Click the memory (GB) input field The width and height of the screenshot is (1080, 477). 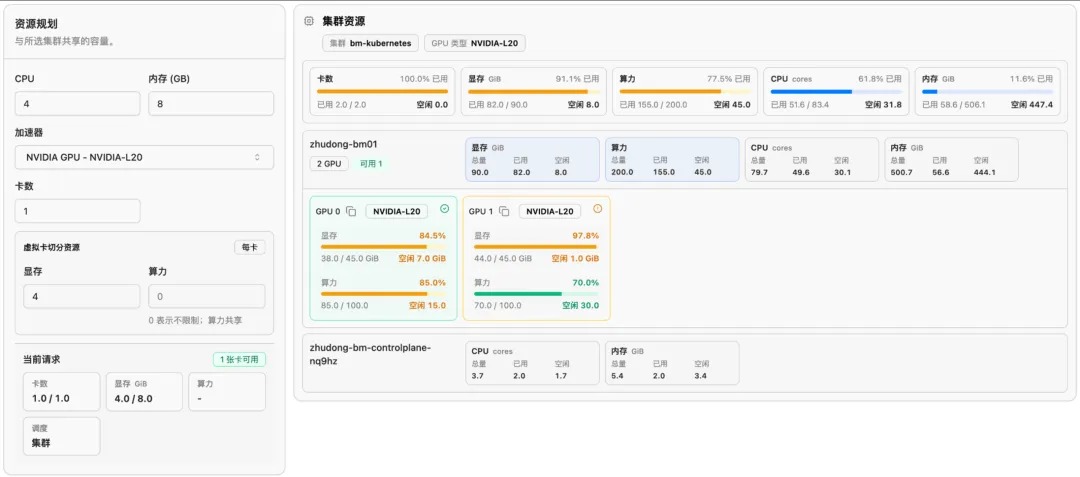pos(211,103)
